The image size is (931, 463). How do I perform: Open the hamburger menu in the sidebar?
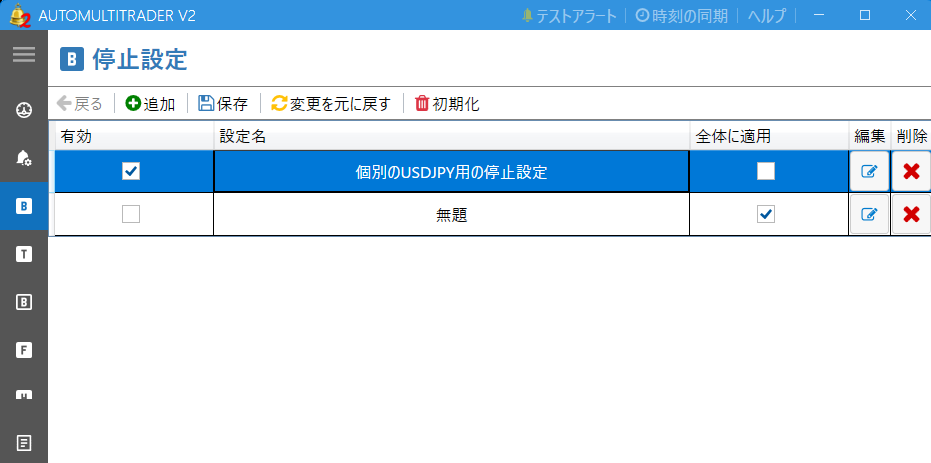click(x=24, y=55)
